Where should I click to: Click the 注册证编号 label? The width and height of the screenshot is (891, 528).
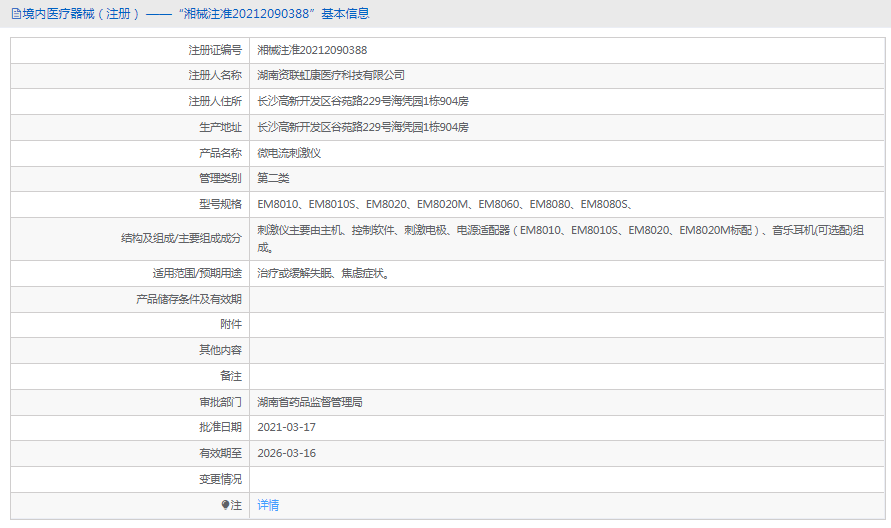[x=215, y=50]
